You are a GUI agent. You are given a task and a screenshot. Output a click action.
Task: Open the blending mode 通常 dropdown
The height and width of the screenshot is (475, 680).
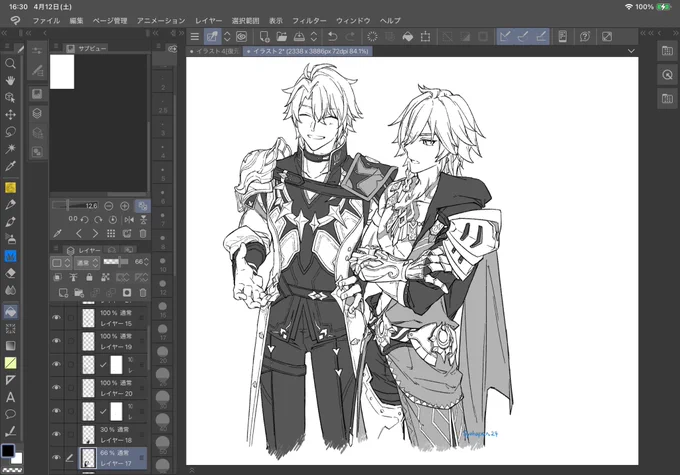tap(87, 262)
